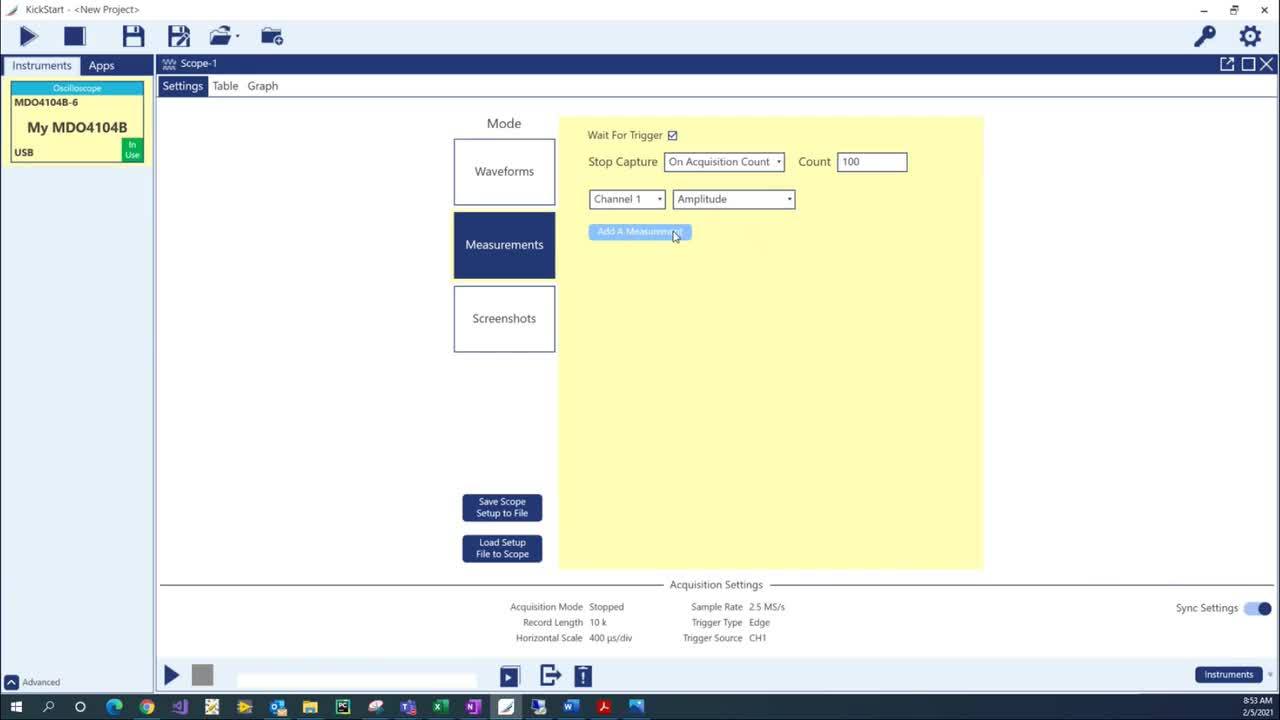Click the new project folder icon
Screen dimensions: 1280x720
272,37
